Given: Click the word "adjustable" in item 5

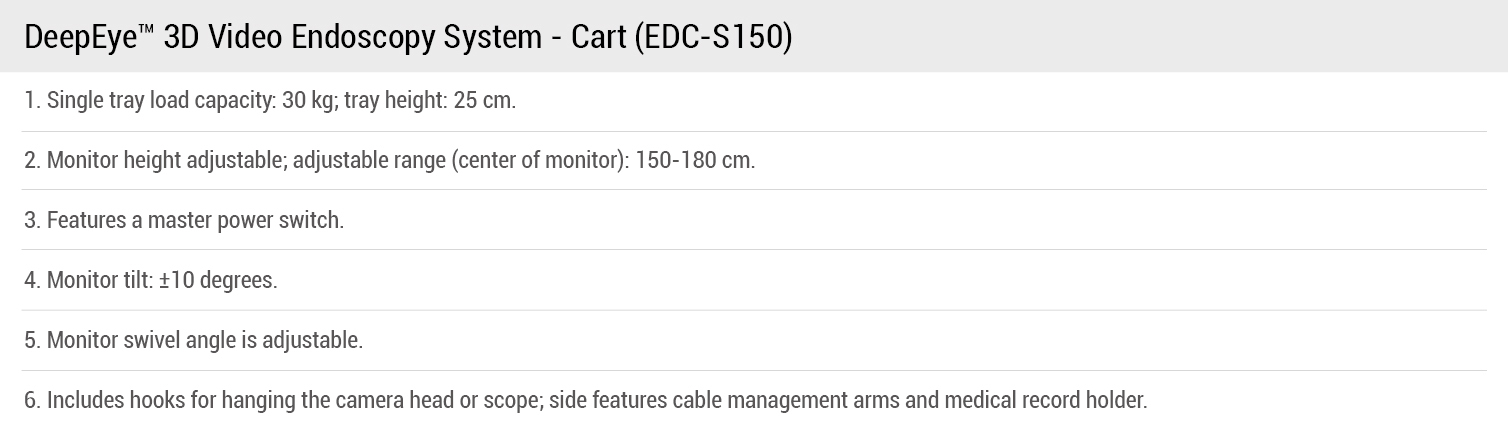Looking at the screenshot, I should click(x=311, y=340).
